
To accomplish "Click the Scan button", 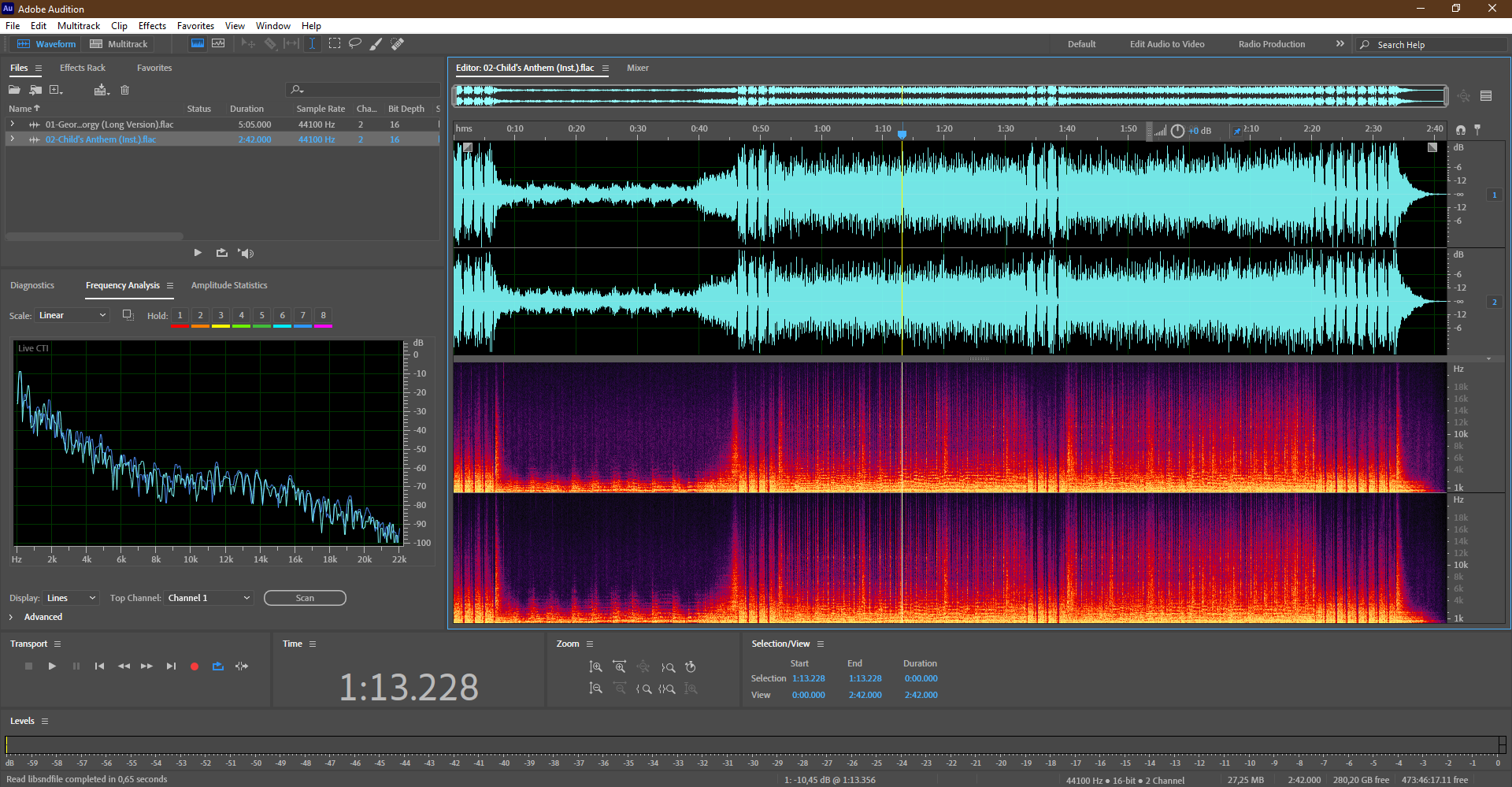I will pos(305,598).
